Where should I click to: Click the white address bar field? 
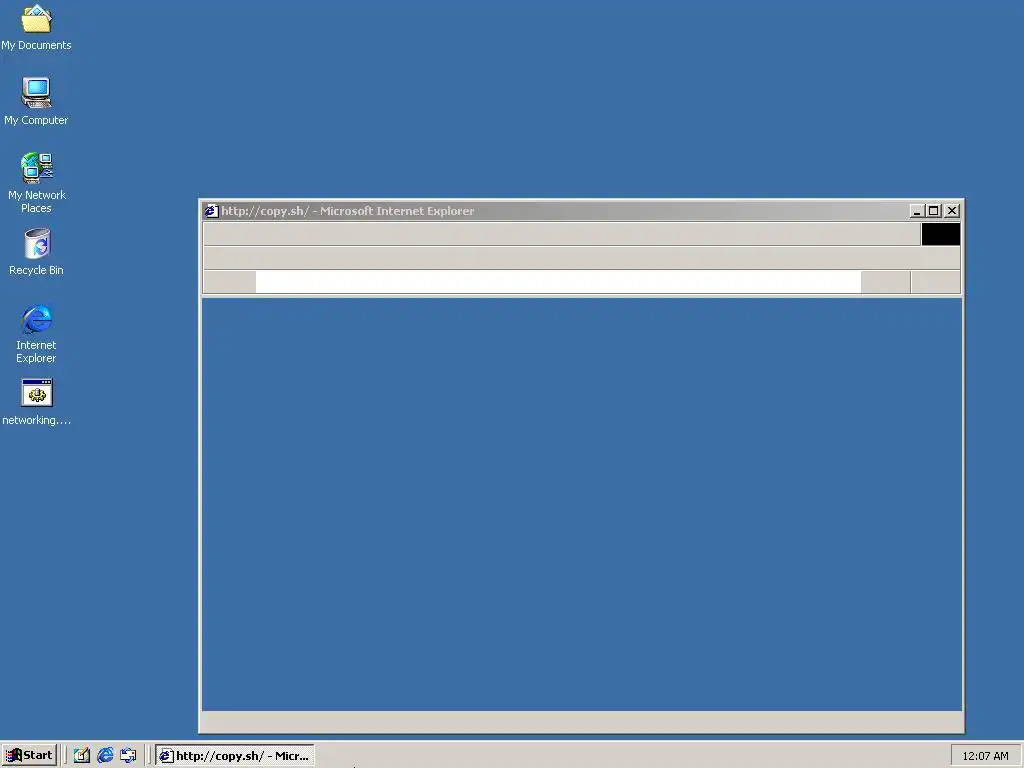(558, 282)
